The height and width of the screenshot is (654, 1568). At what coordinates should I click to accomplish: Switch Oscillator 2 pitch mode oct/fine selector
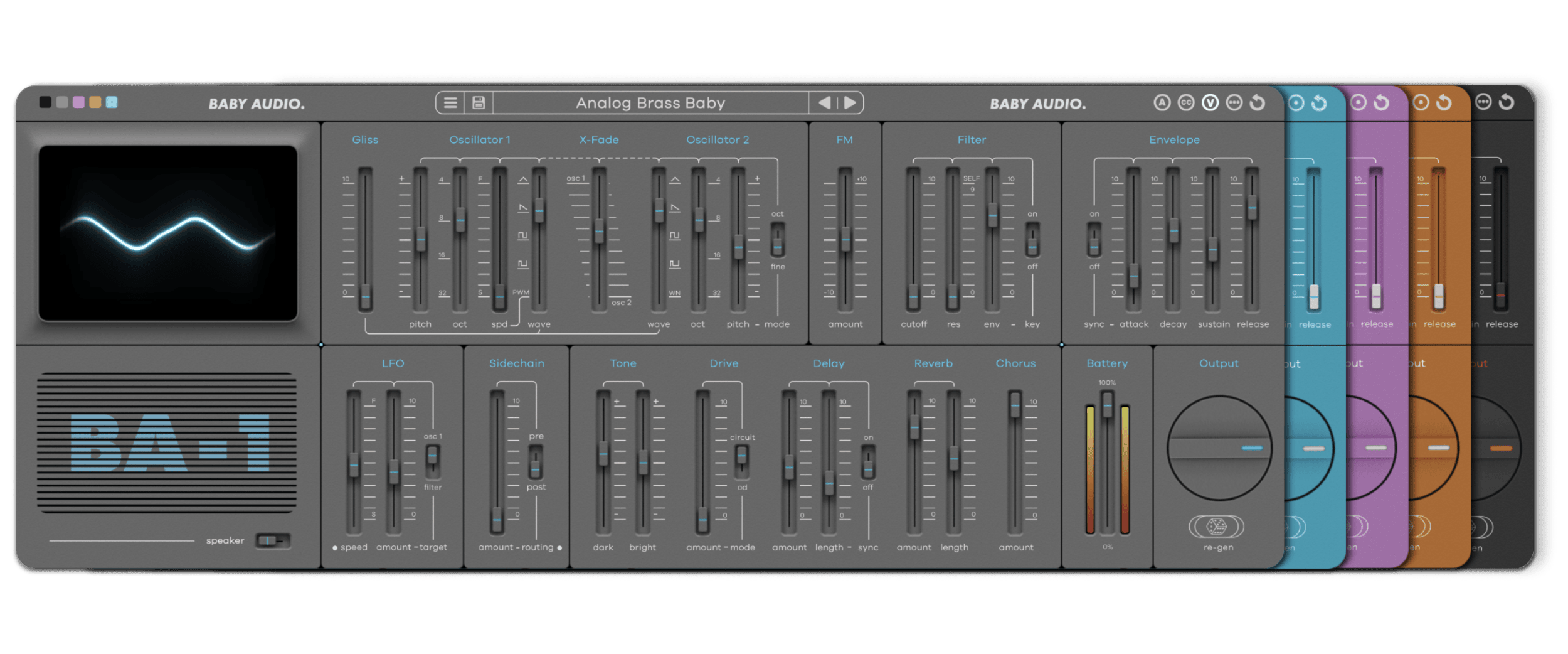(777, 241)
